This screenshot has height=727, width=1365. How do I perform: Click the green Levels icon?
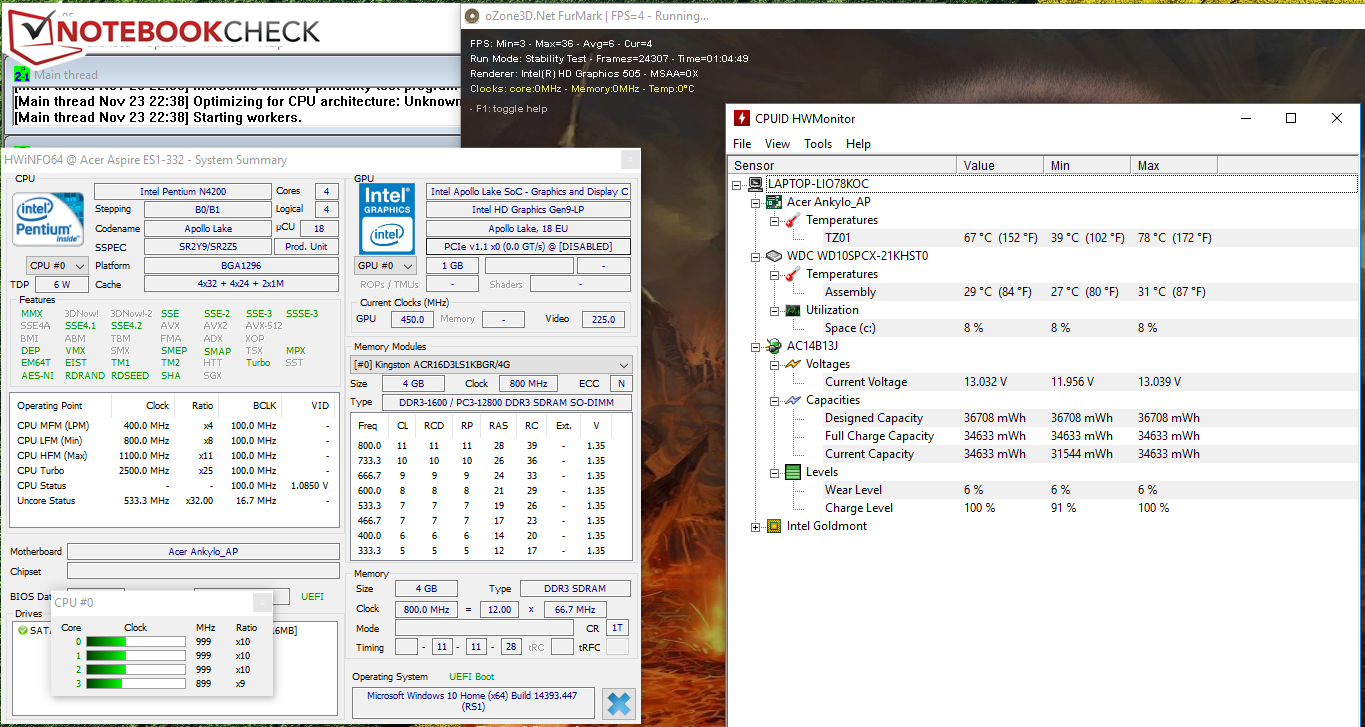pos(792,472)
